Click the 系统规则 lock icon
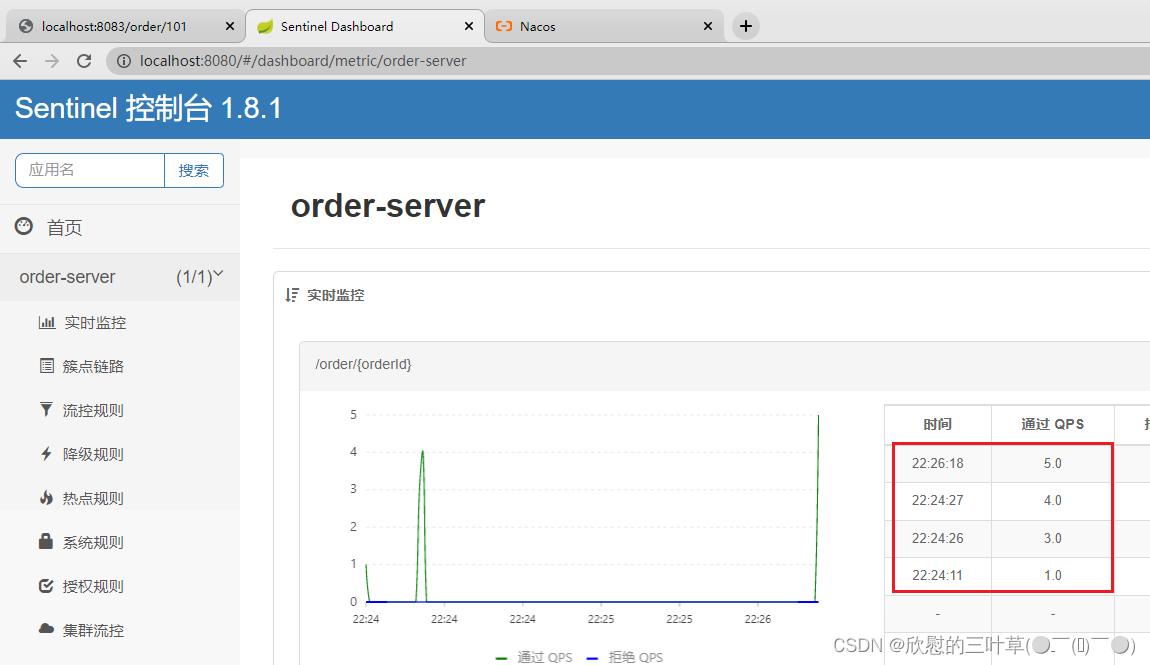This screenshot has height=665, width=1150. 45,541
